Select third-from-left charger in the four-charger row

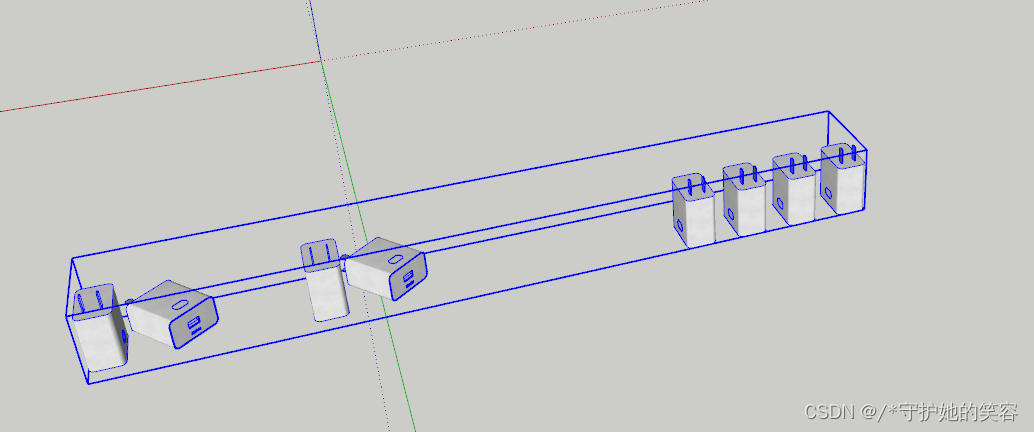(x=794, y=189)
